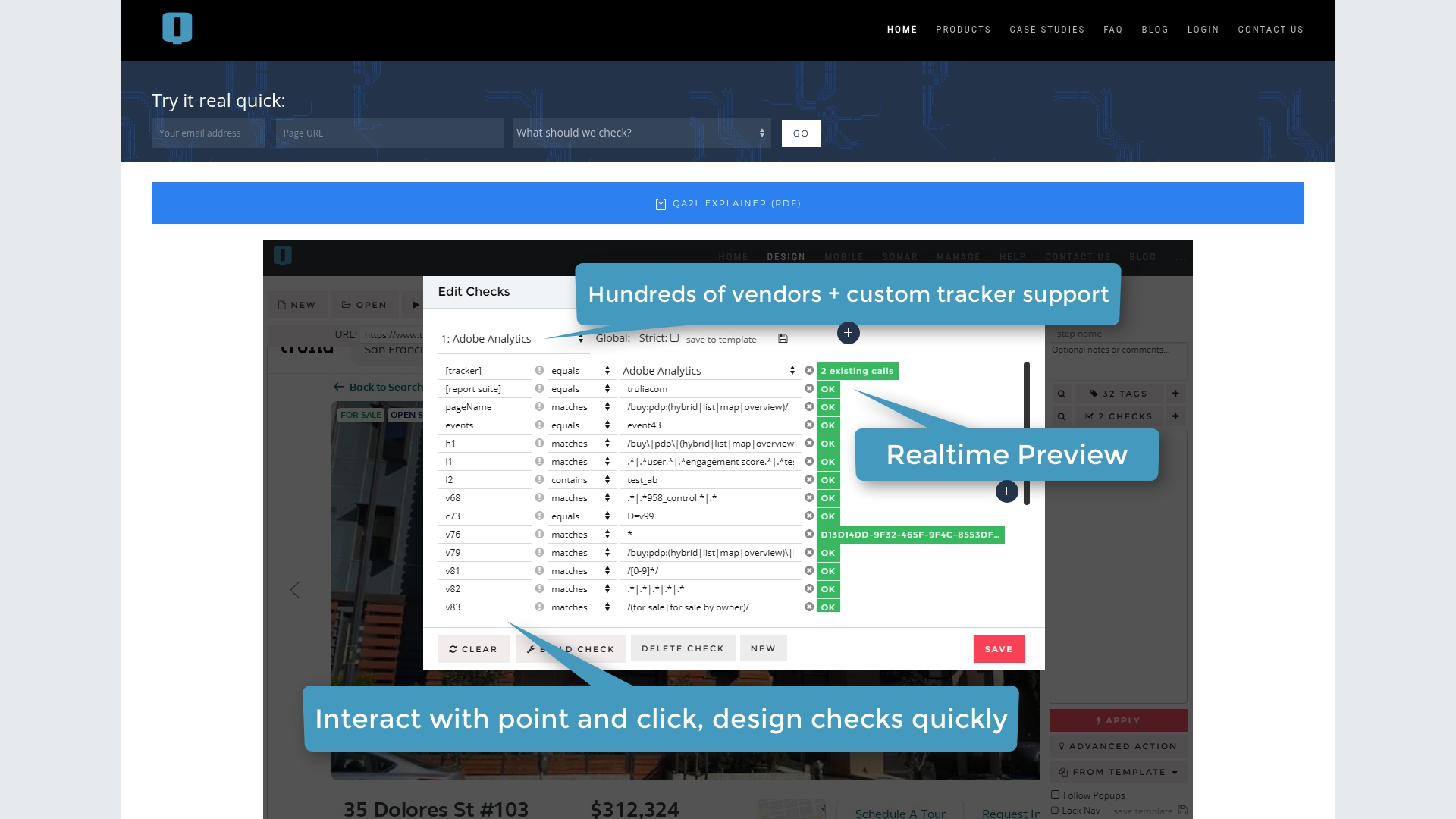
Task: Click the Edit Checks dialog scrollbar
Action: [1026, 433]
